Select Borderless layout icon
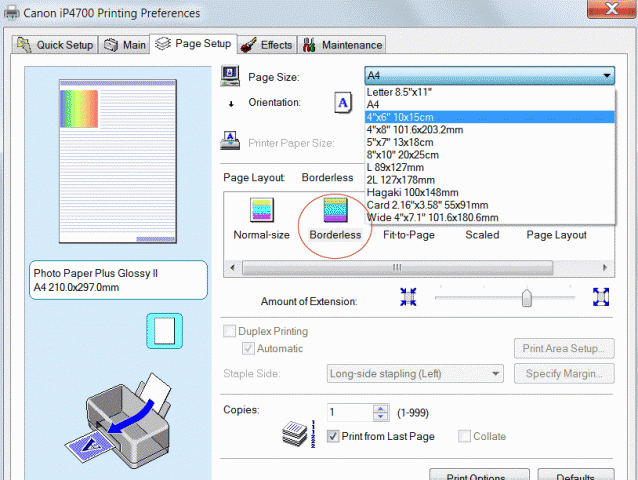 (x=335, y=210)
